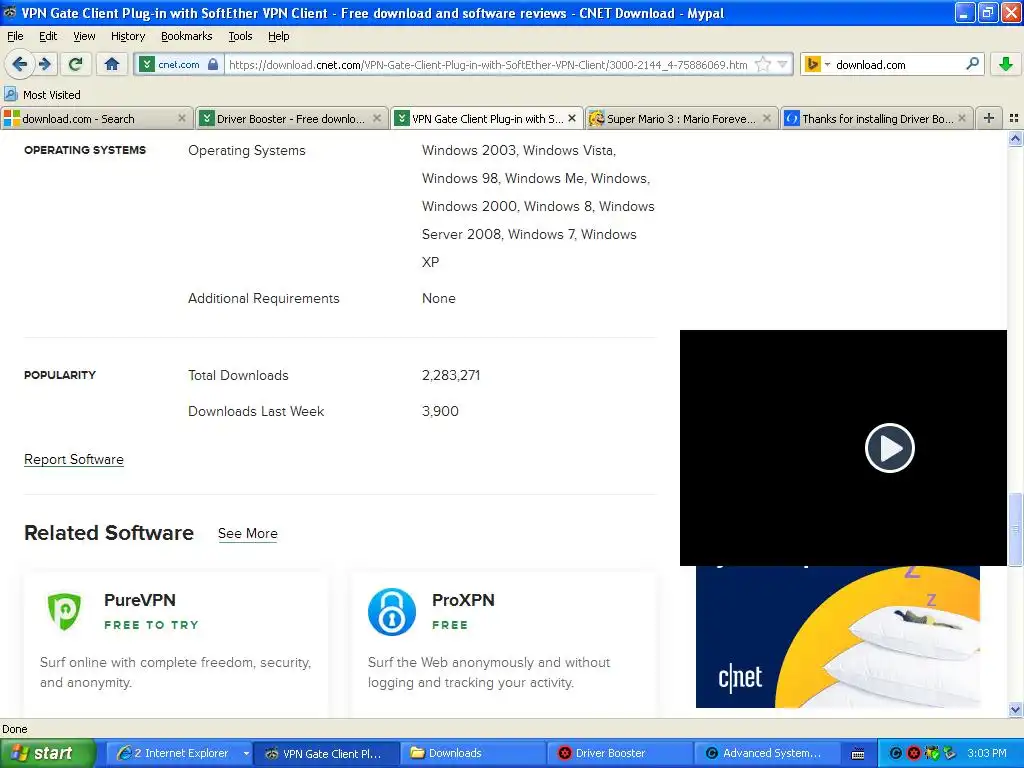Switch to download.com - Search tab
Screen dimensions: 1024x768
[97, 118]
